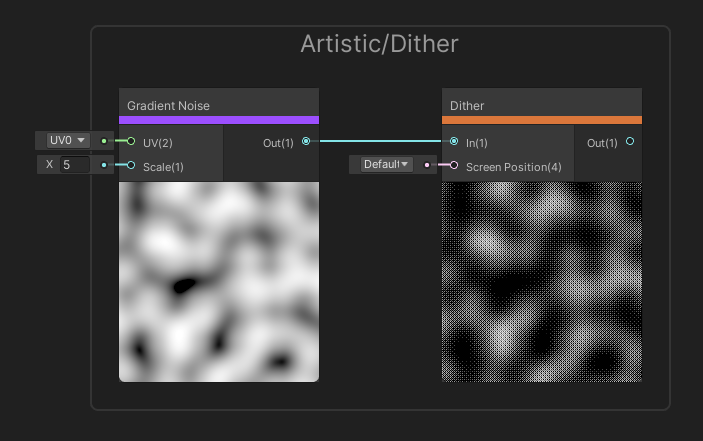The image size is (703, 441).
Task: Click the Gradient Noise preview image
Action: 219,282
